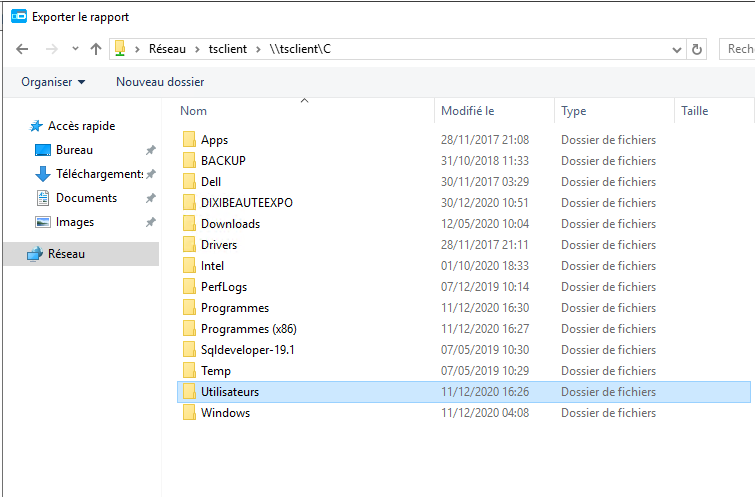Click the Accès rapide star icon
The height and width of the screenshot is (497, 755).
point(36,126)
